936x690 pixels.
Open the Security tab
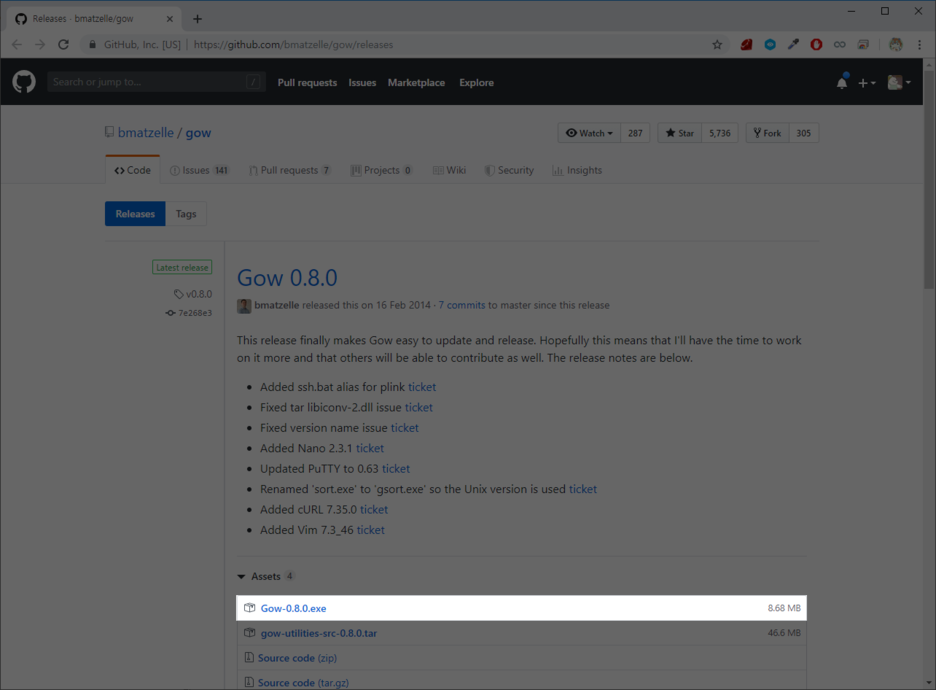509,170
